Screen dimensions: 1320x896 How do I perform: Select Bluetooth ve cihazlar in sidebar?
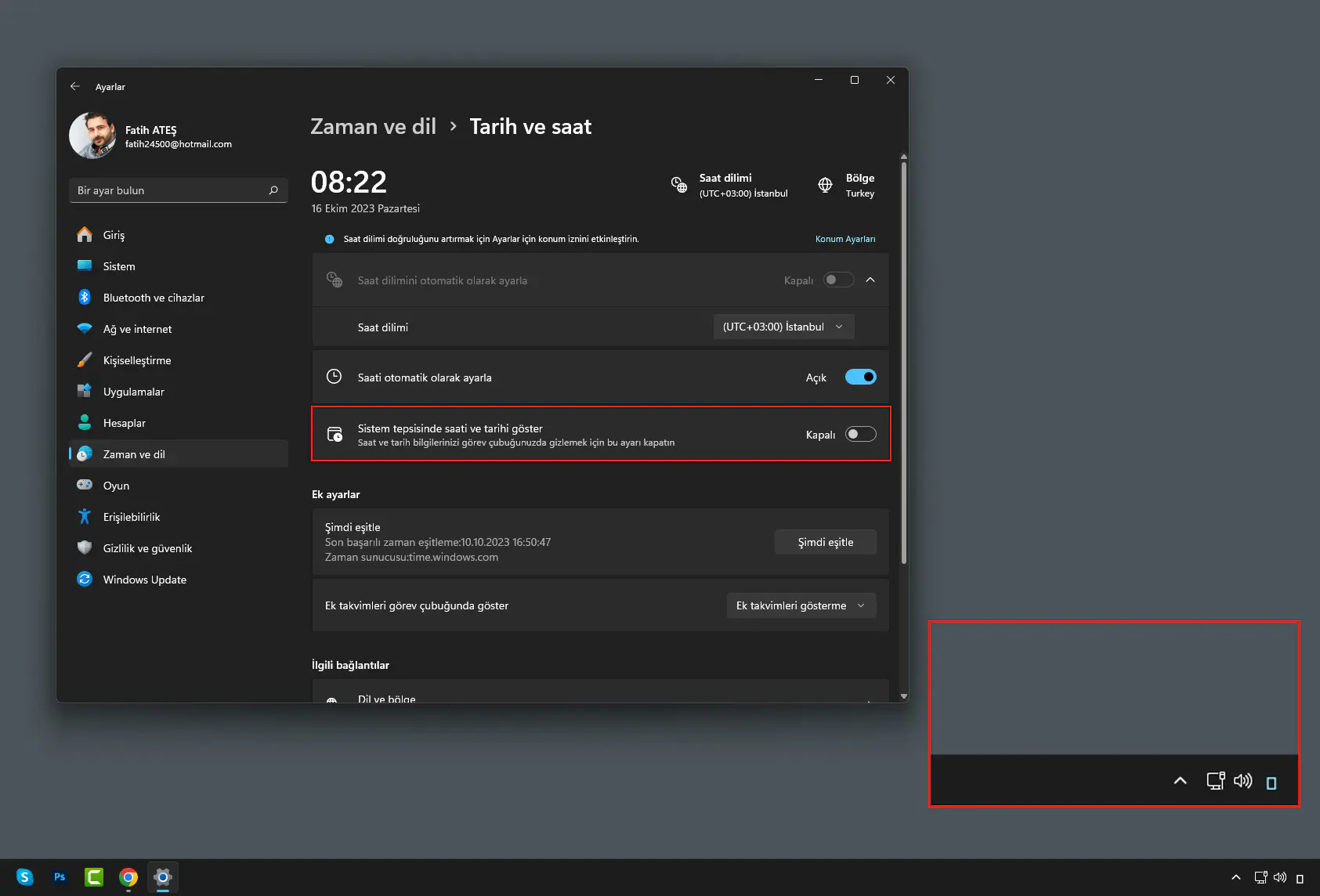pos(153,297)
